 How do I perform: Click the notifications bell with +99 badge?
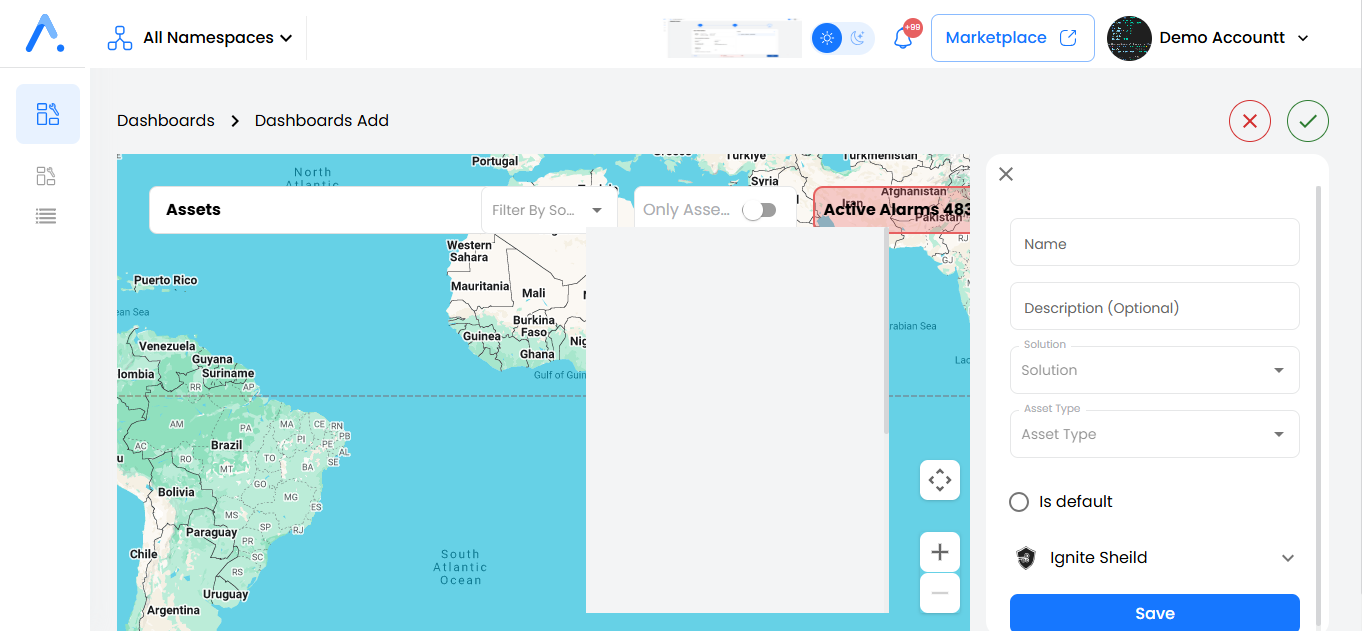pyautogui.click(x=901, y=37)
